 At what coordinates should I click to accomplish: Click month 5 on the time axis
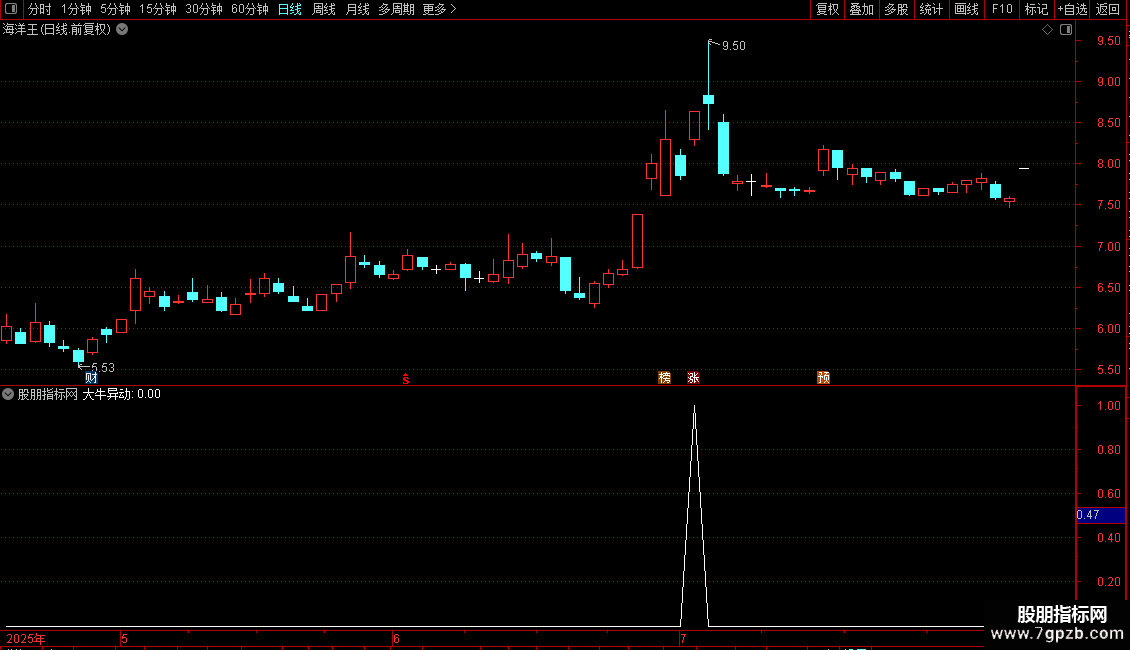click(x=125, y=639)
